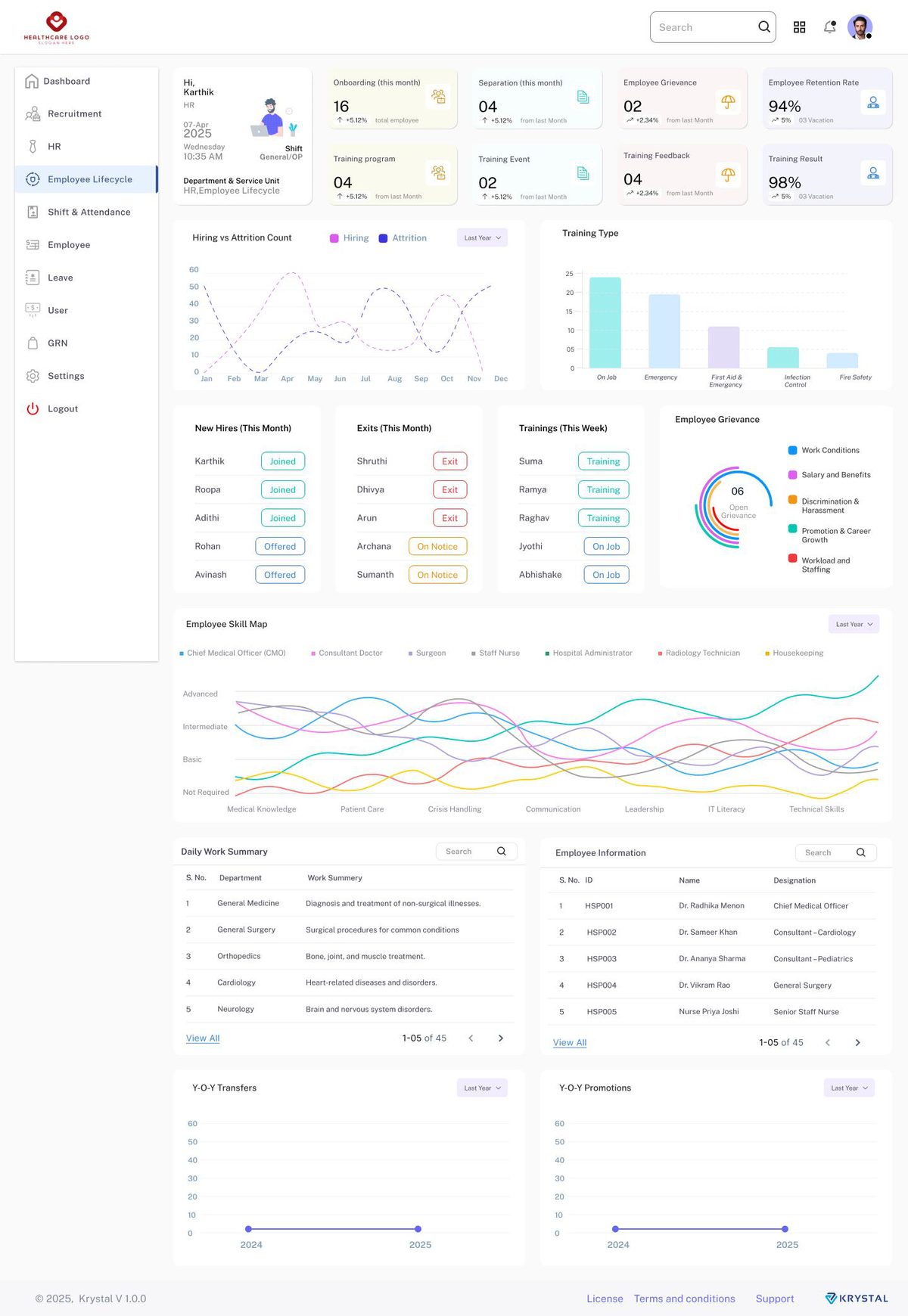Open the user profile avatar
Image resolution: width=908 pixels, height=1316 pixels.
point(860,27)
